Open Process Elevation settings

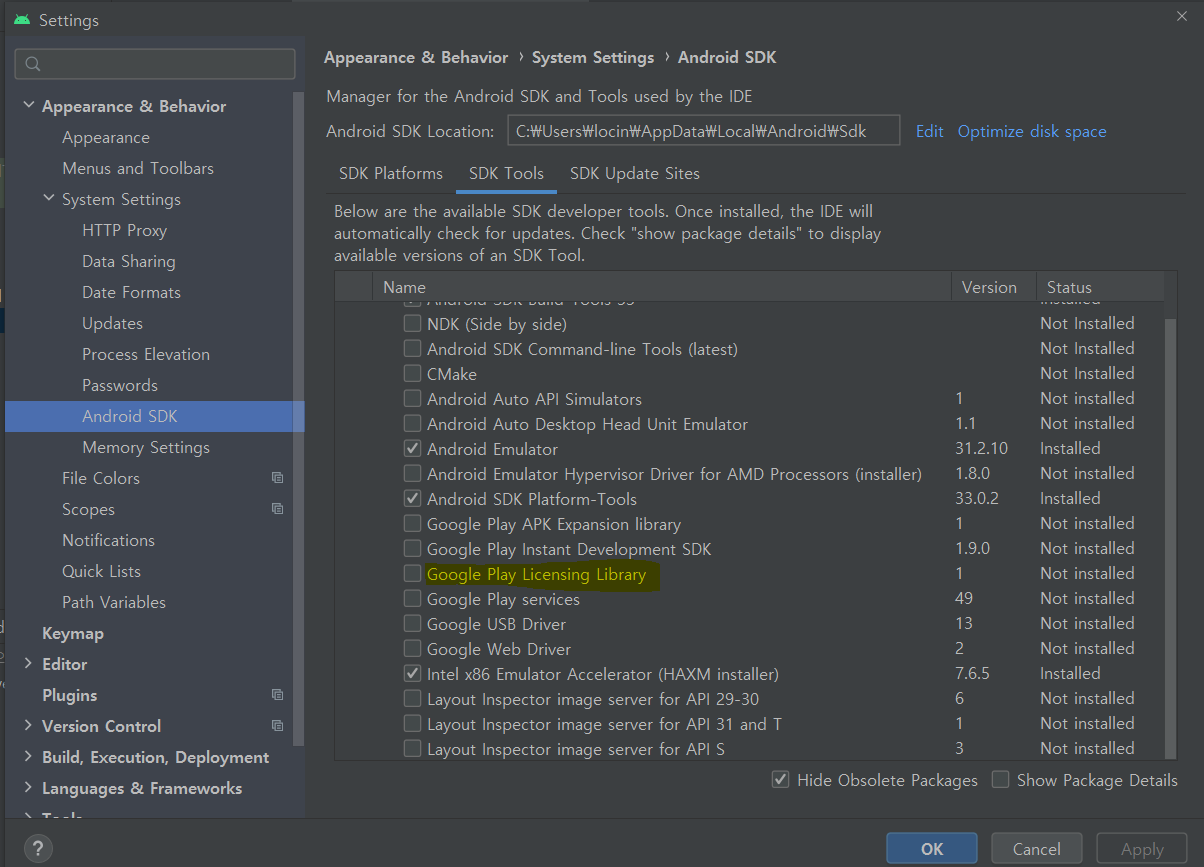pos(146,354)
